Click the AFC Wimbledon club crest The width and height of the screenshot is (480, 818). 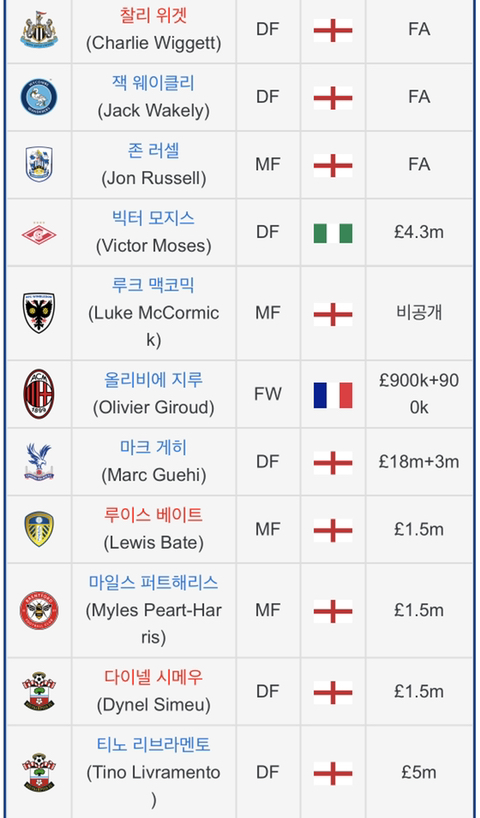[39, 313]
